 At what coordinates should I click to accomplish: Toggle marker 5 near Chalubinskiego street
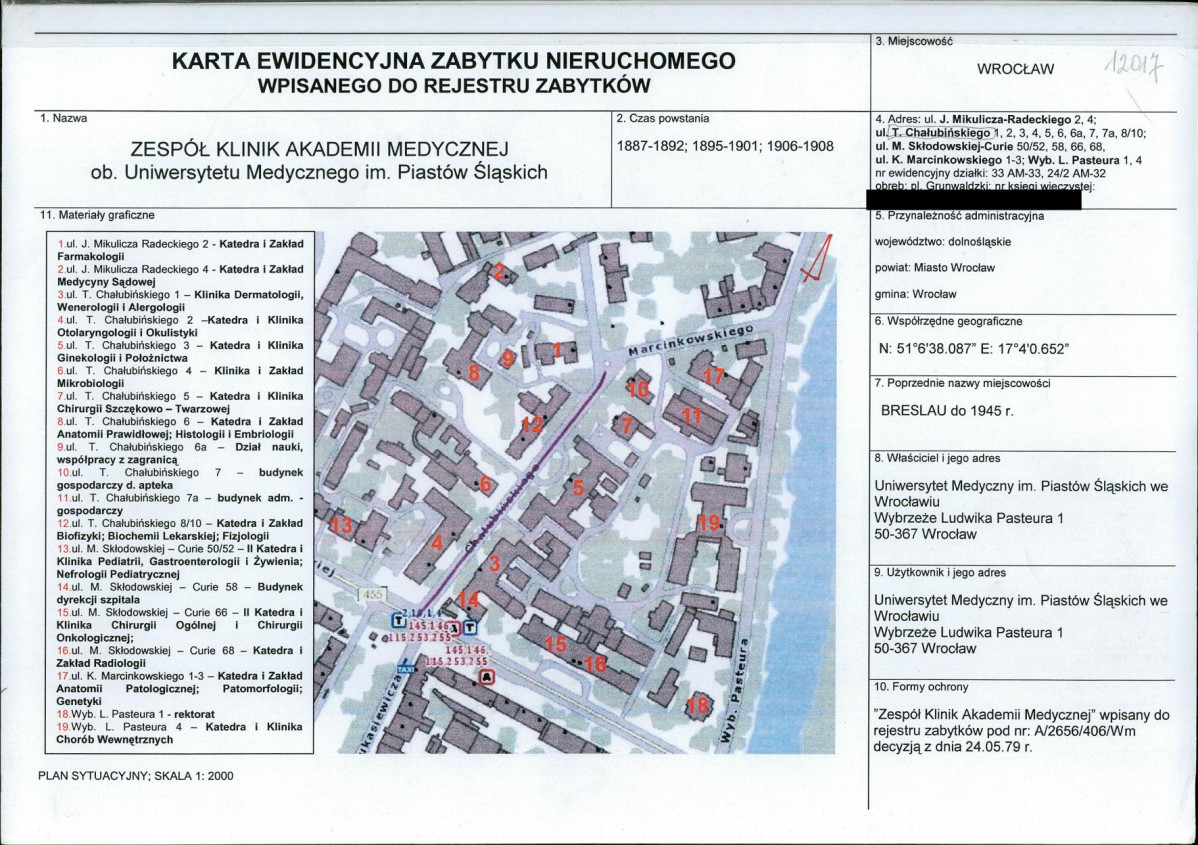[578, 487]
